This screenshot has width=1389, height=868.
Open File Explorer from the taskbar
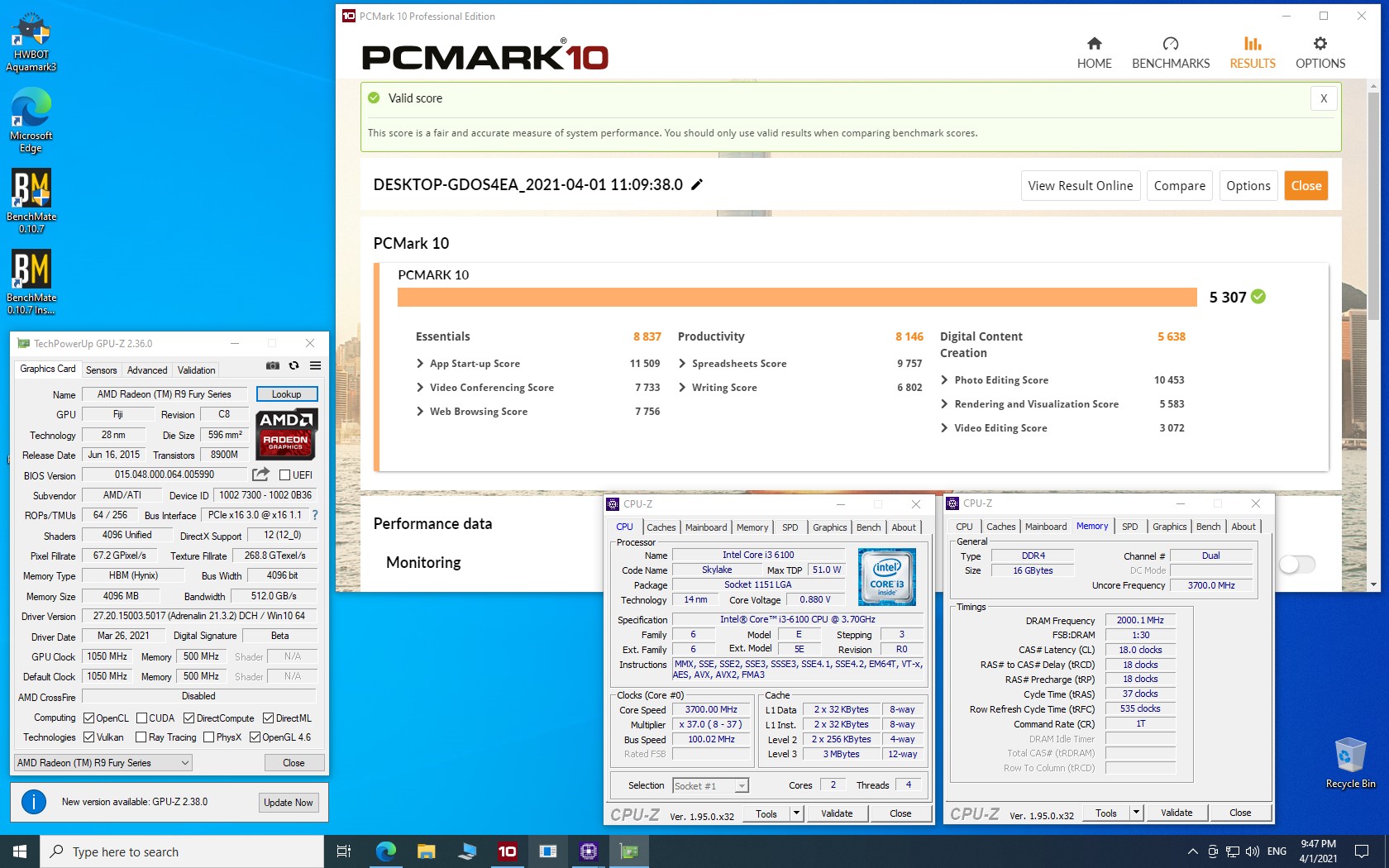pos(426,851)
